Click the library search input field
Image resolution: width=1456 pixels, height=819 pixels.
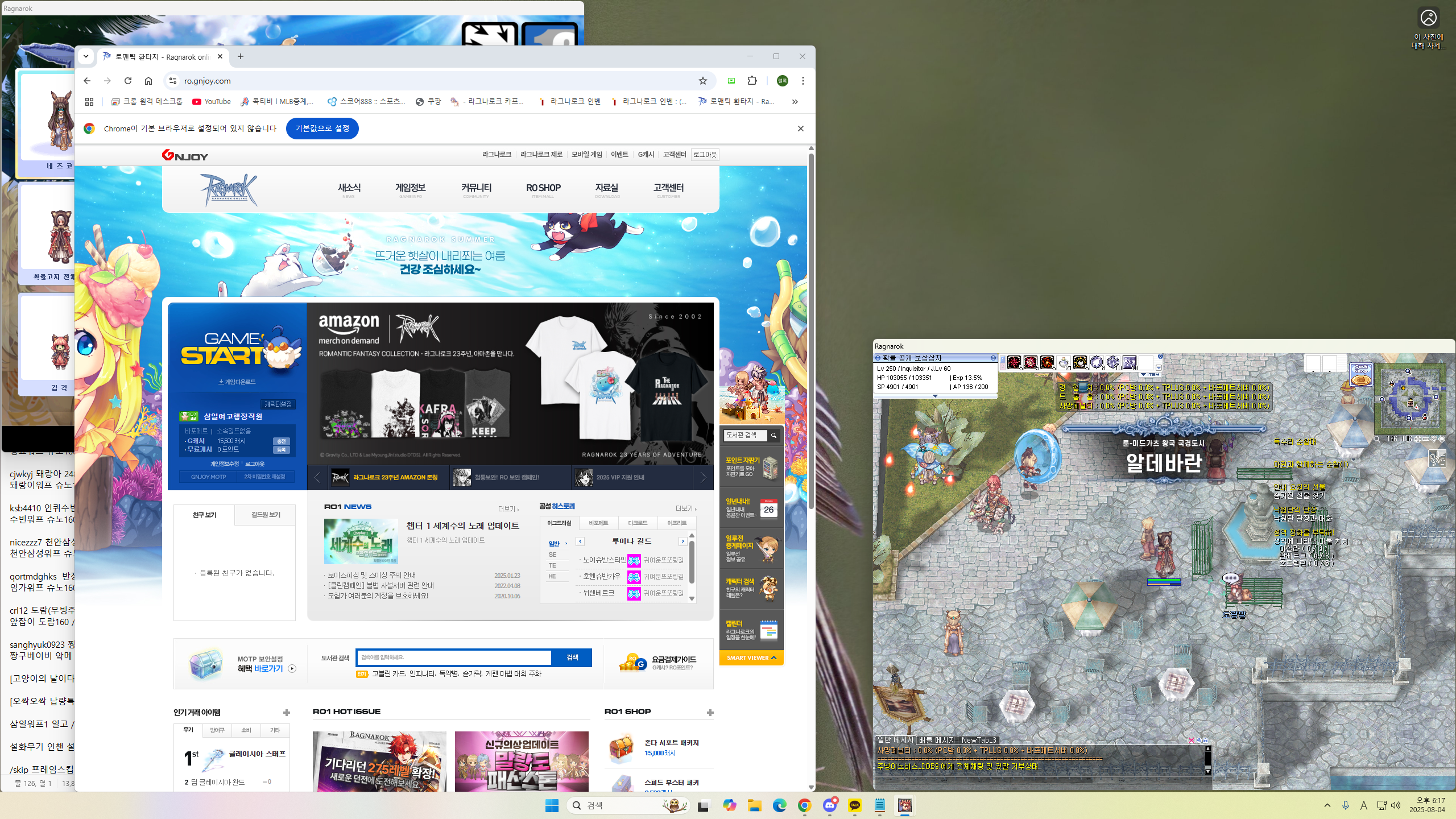454,657
